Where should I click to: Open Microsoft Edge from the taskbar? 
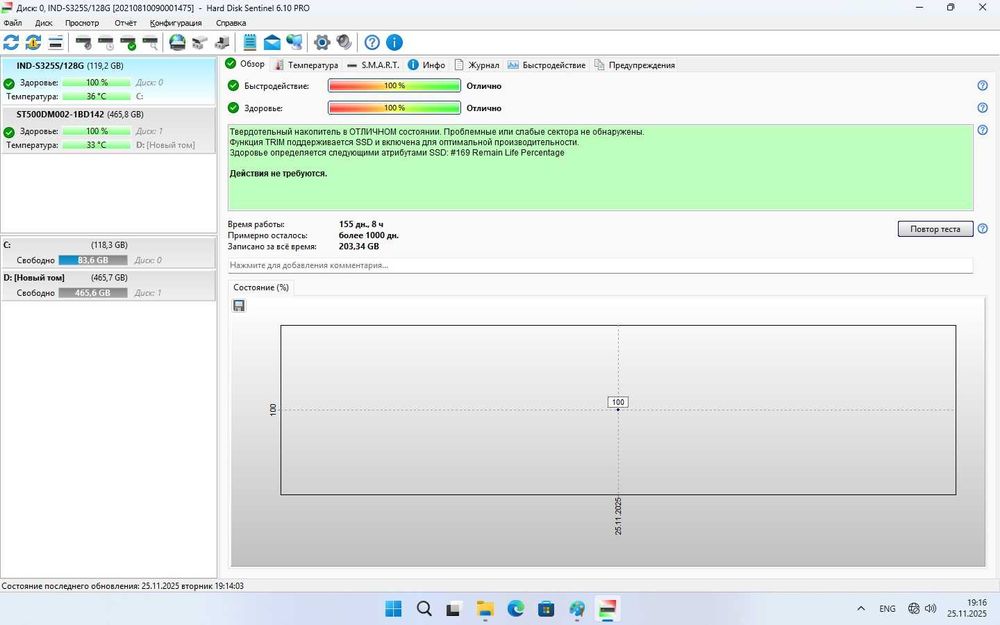(x=516, y=609)
